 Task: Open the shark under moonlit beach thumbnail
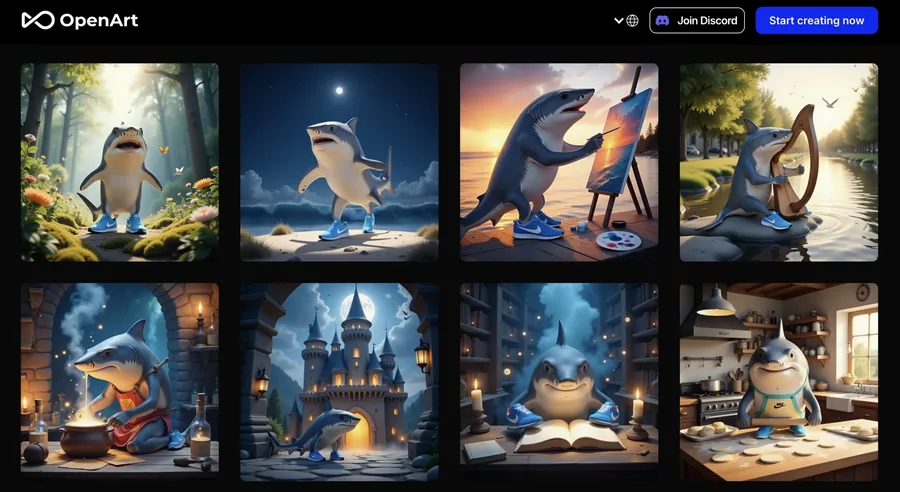coord(339,162)
